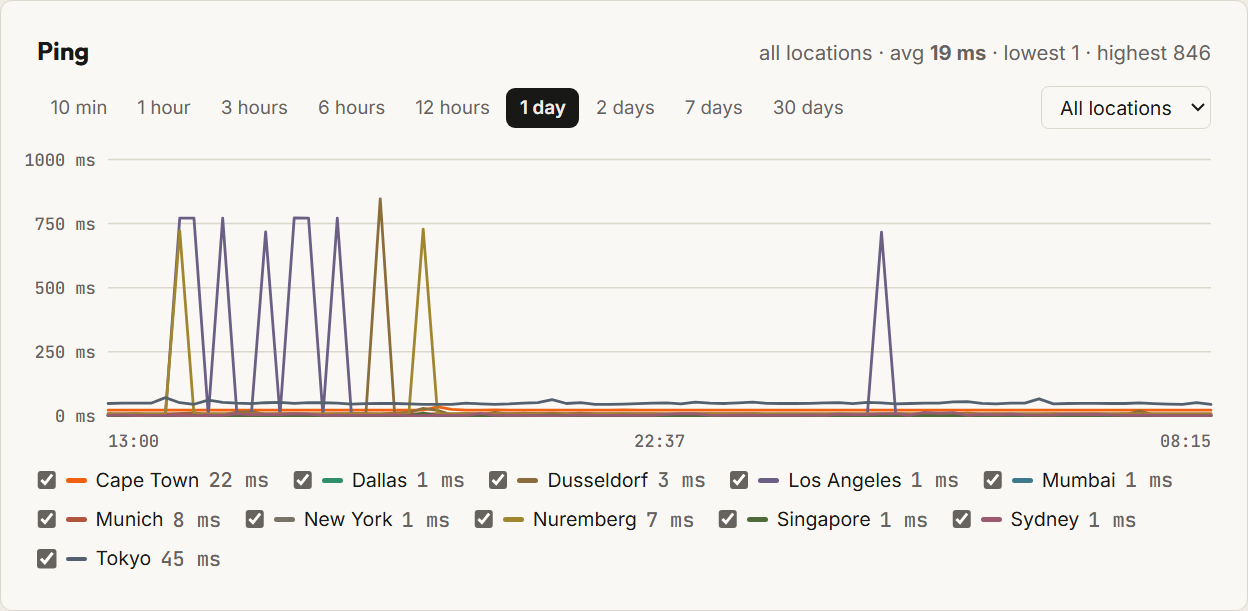This screenshot has width=1248, height=611.
Task: Select the 3 hours range
Action: point(254,108)
